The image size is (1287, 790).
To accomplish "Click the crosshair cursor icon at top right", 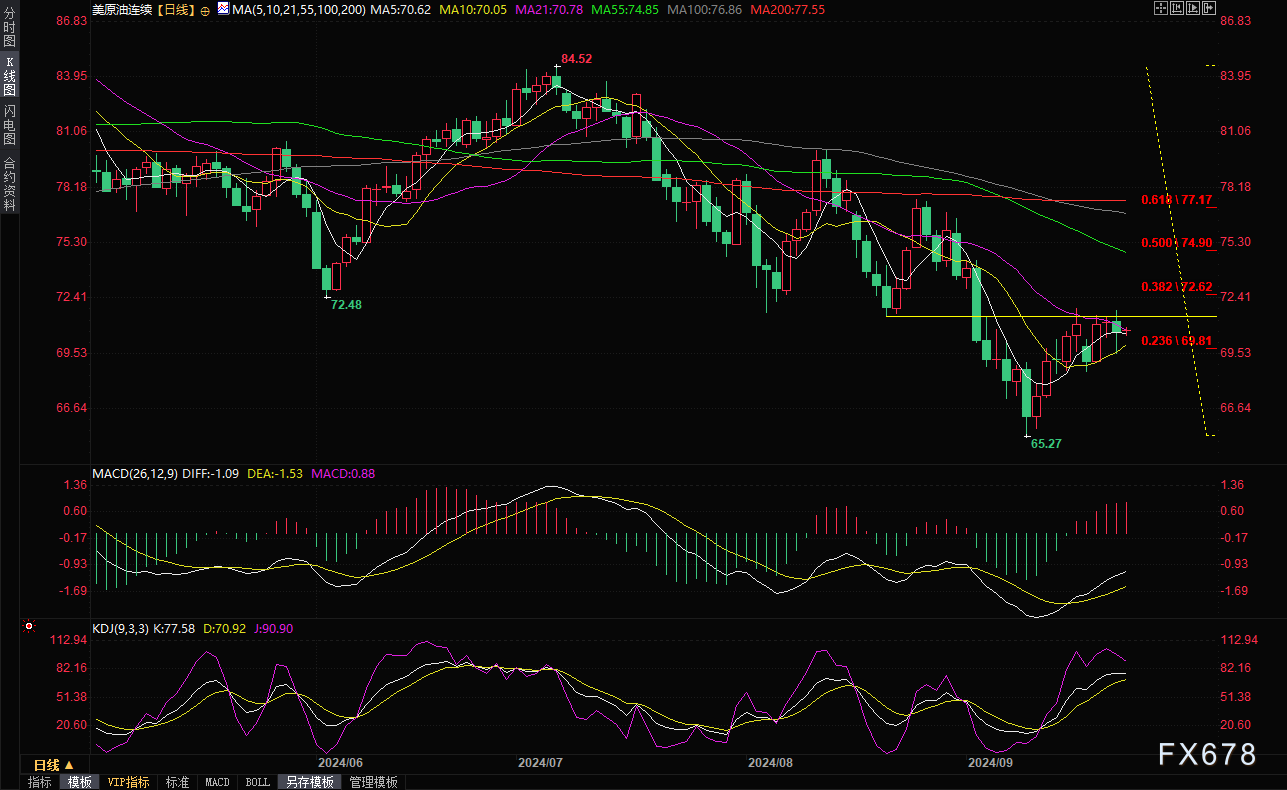I will (x=1161, y=8).
